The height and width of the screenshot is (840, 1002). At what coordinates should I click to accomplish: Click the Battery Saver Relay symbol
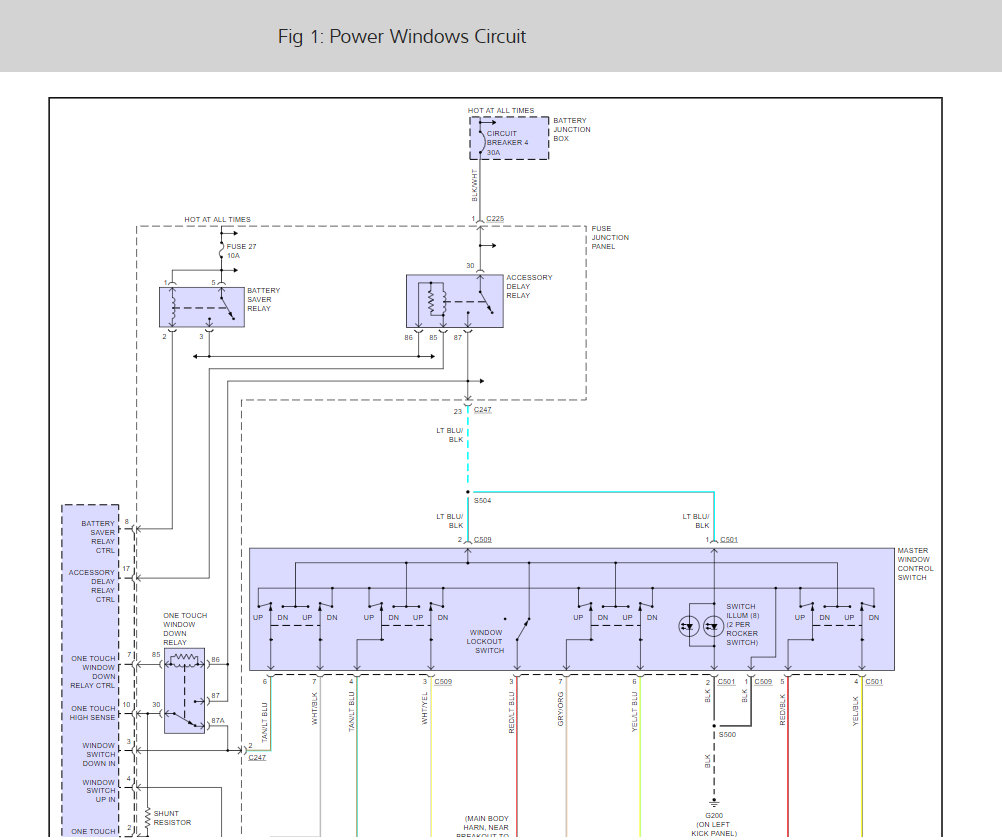tap(201, 306)
